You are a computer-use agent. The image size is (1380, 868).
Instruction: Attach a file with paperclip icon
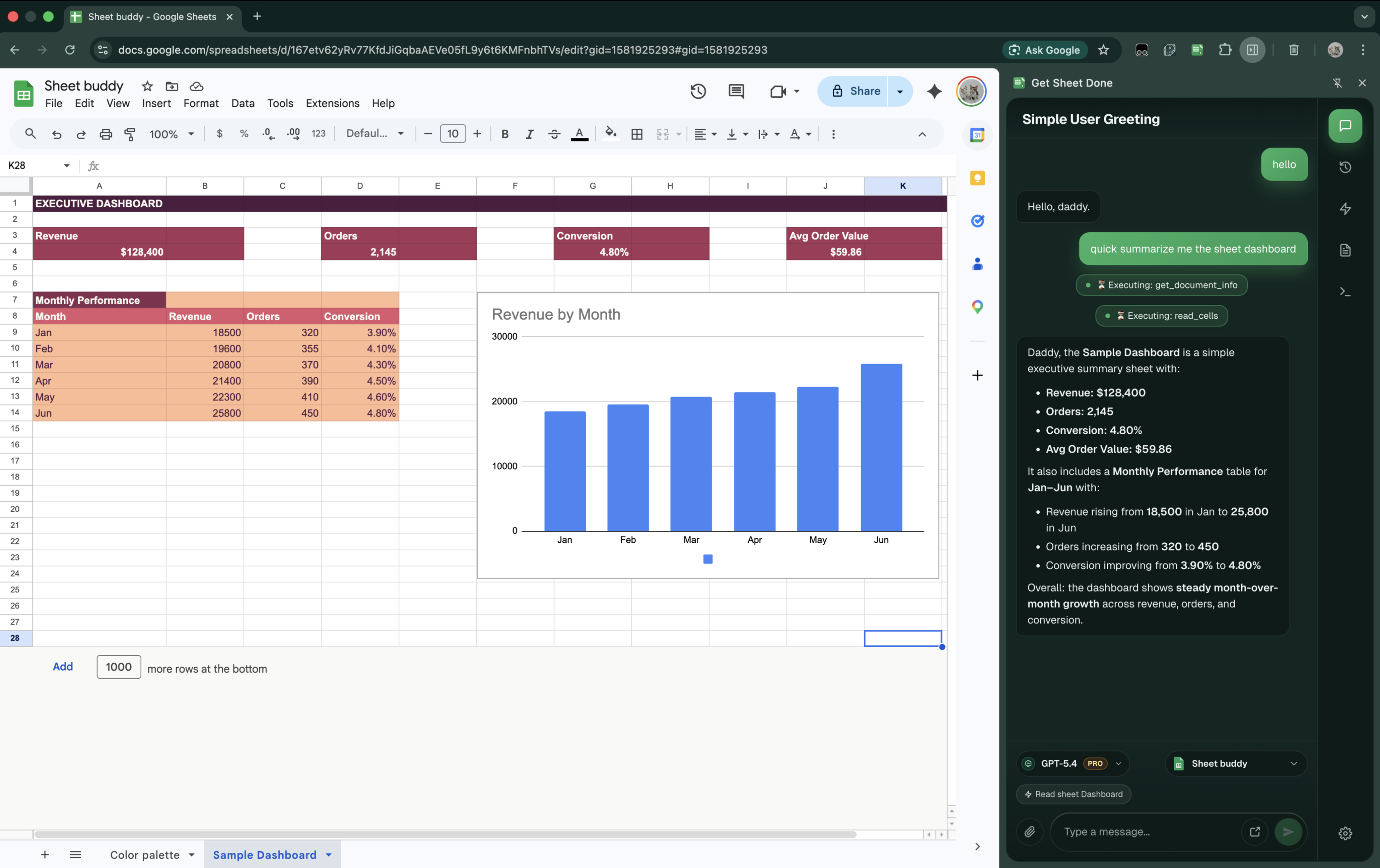pyautogui.click(x=1030, y=831)
